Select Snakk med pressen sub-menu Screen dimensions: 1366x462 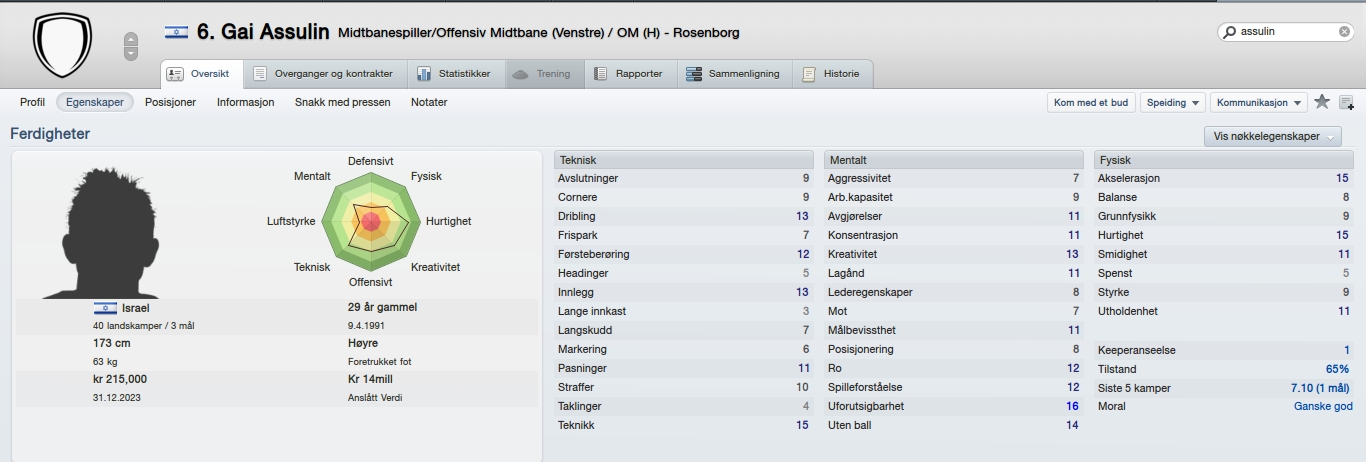pyautogui.click(x=343, y=102)
